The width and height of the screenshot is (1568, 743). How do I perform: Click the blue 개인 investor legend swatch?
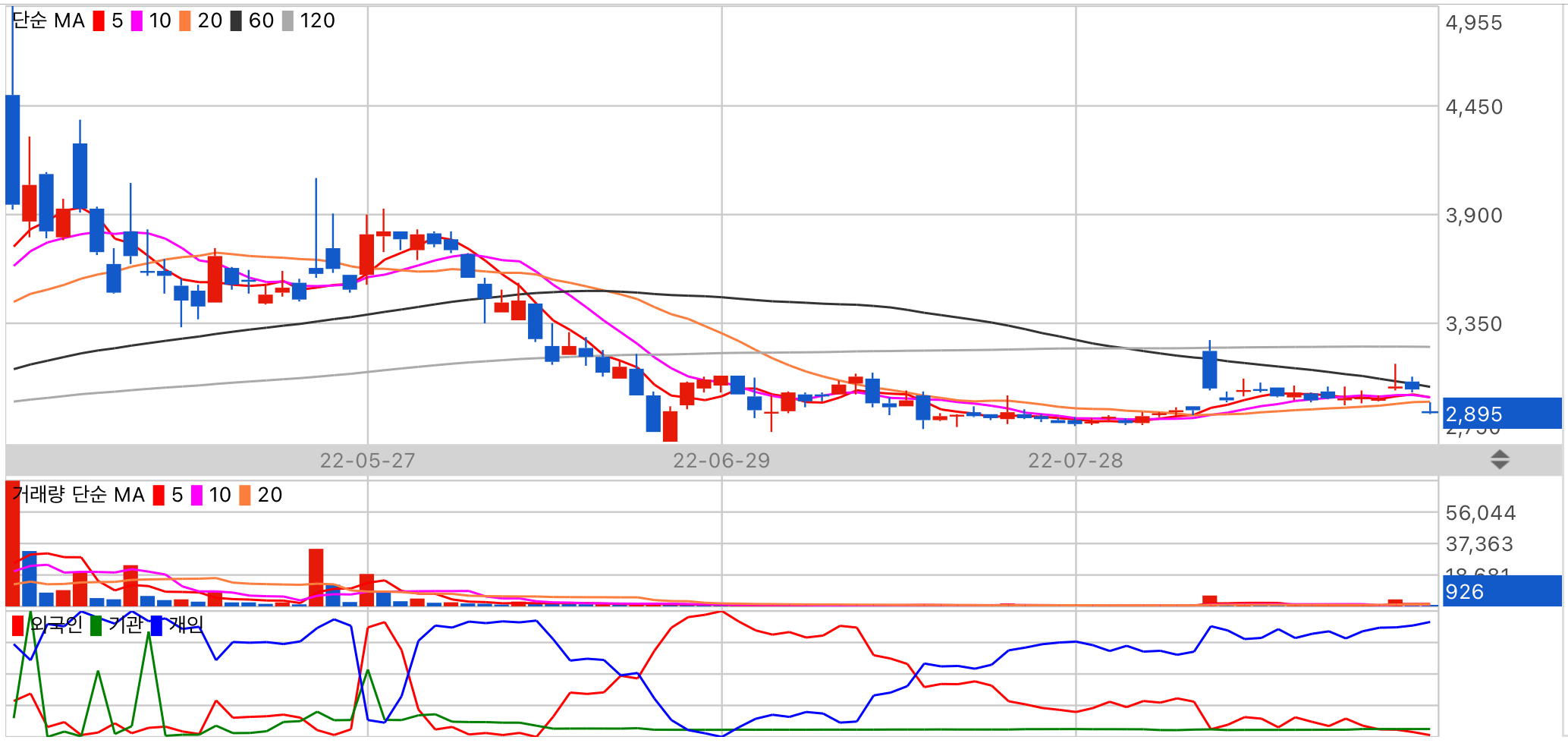[156, 626]
